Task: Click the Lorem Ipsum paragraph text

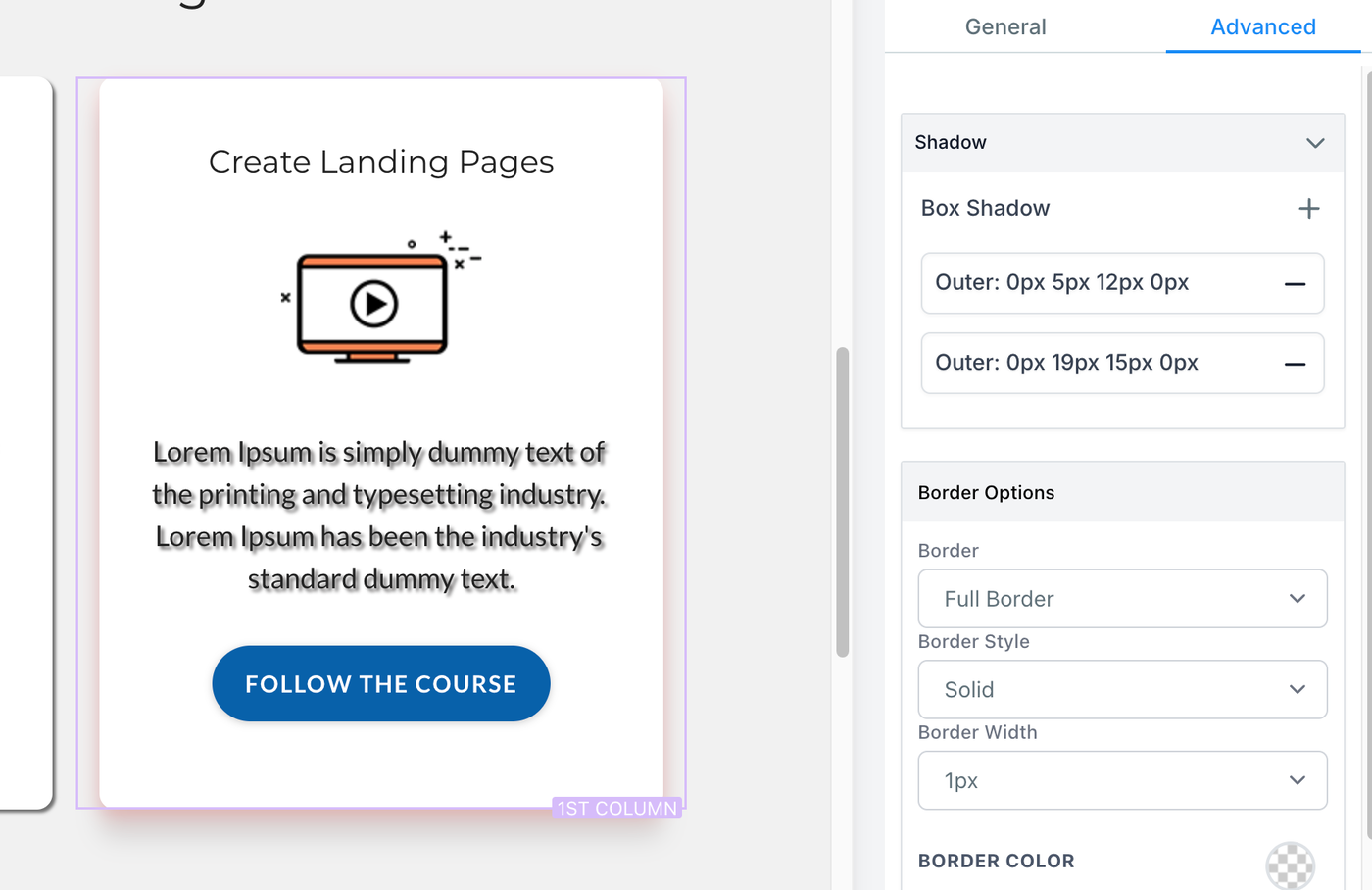Action: 379,516
